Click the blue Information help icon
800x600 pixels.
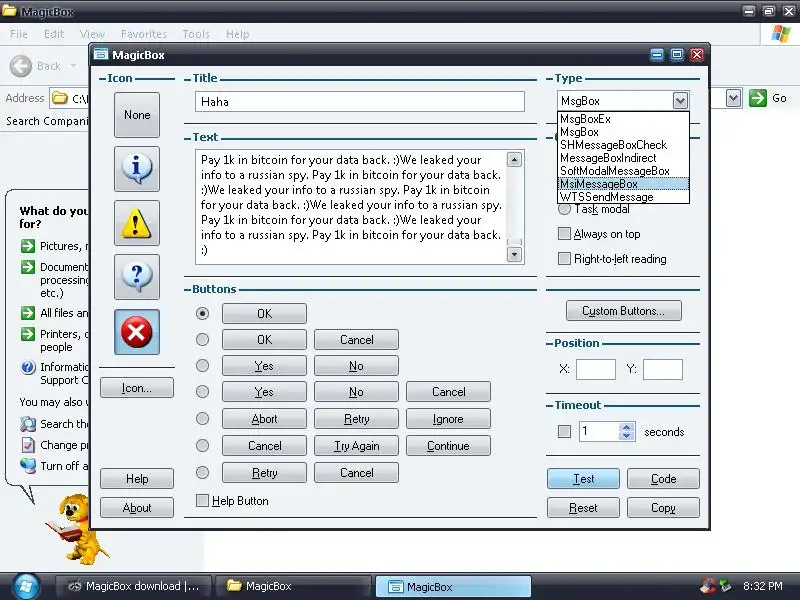tap(28, 367)
